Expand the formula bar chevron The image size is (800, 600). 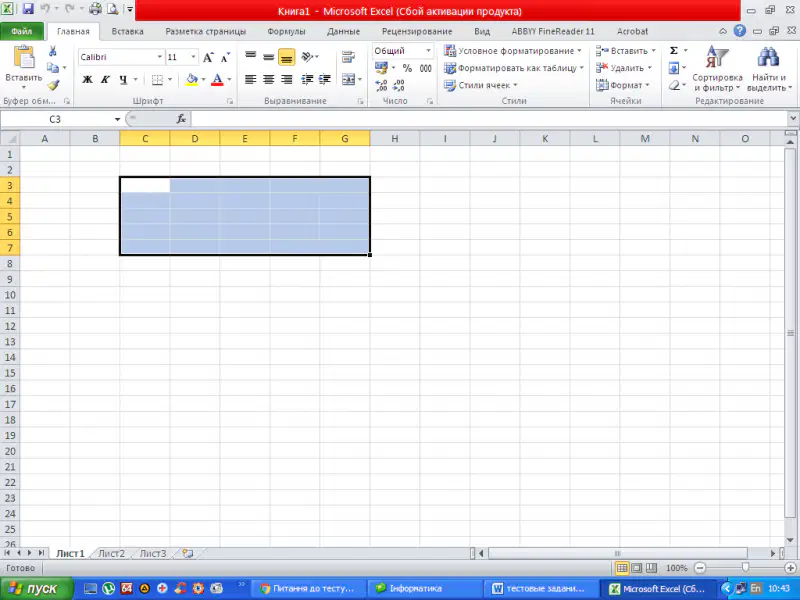[x=792, y=118]
